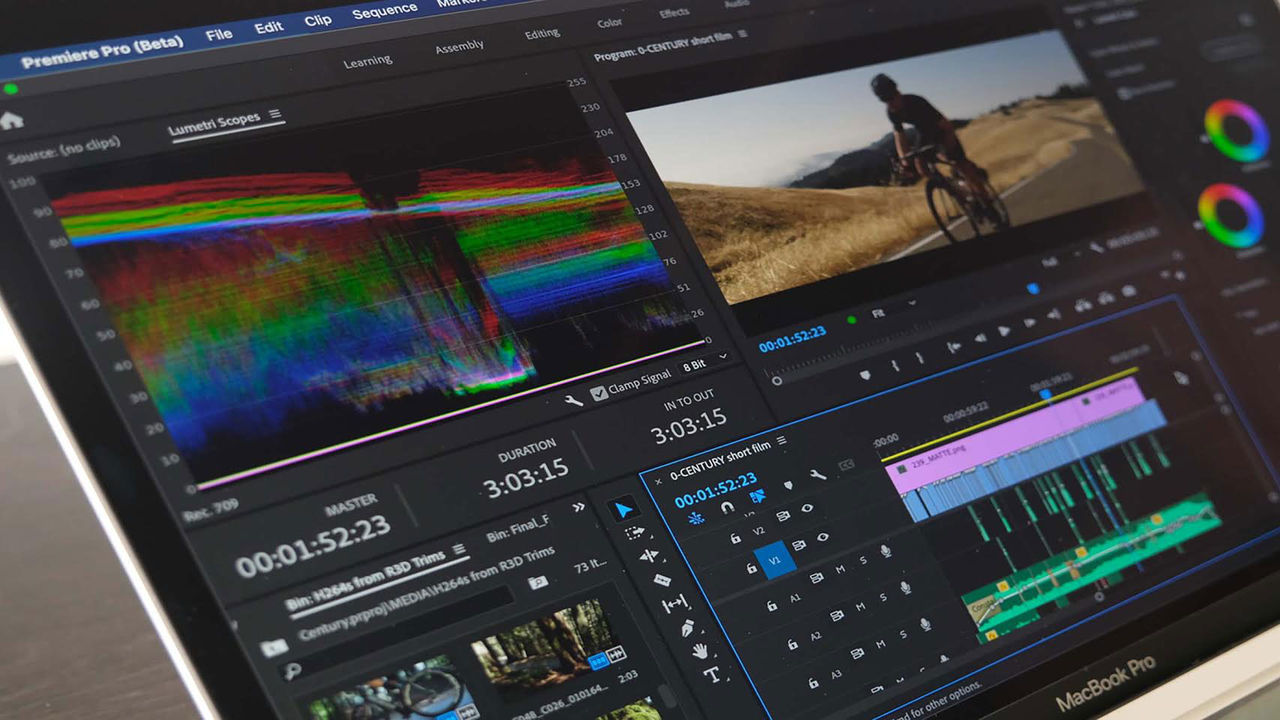Image resolution: width=1280 pixels, height=720 pixels.
Task: Click the Home icon
Action: (11, 120)
